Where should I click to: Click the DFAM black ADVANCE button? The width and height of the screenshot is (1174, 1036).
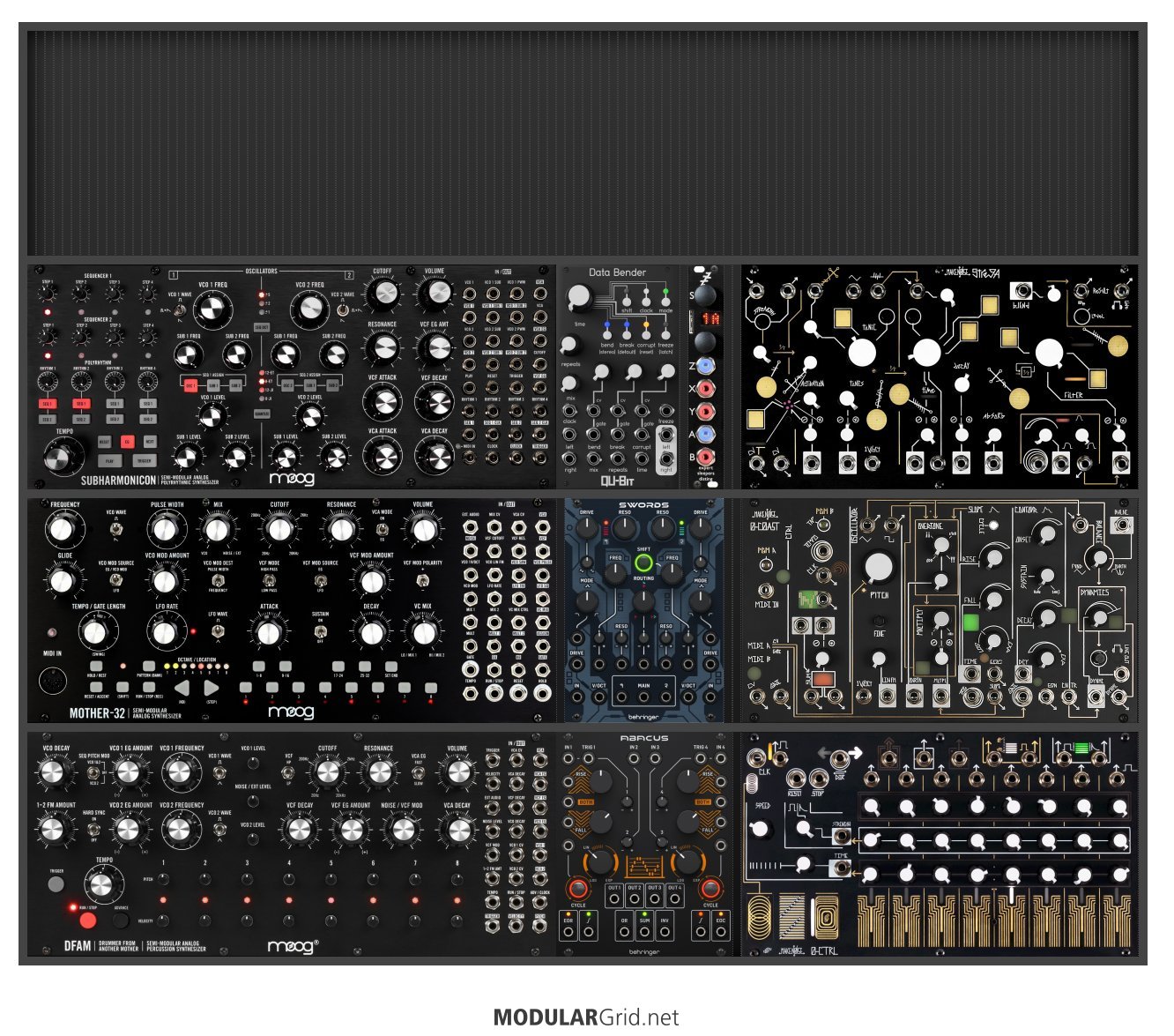(121, 920)
